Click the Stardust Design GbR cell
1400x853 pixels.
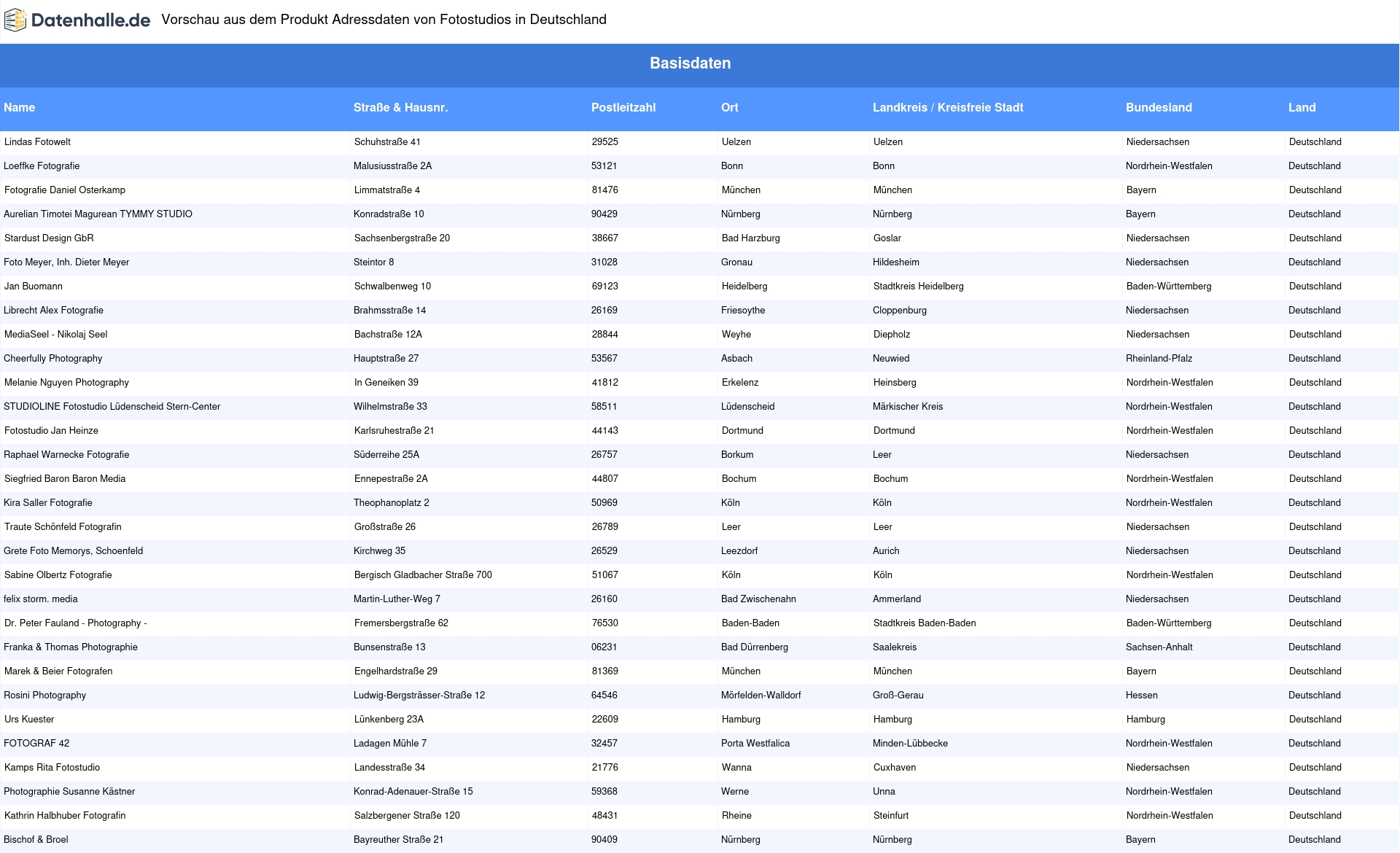(49, 238)
